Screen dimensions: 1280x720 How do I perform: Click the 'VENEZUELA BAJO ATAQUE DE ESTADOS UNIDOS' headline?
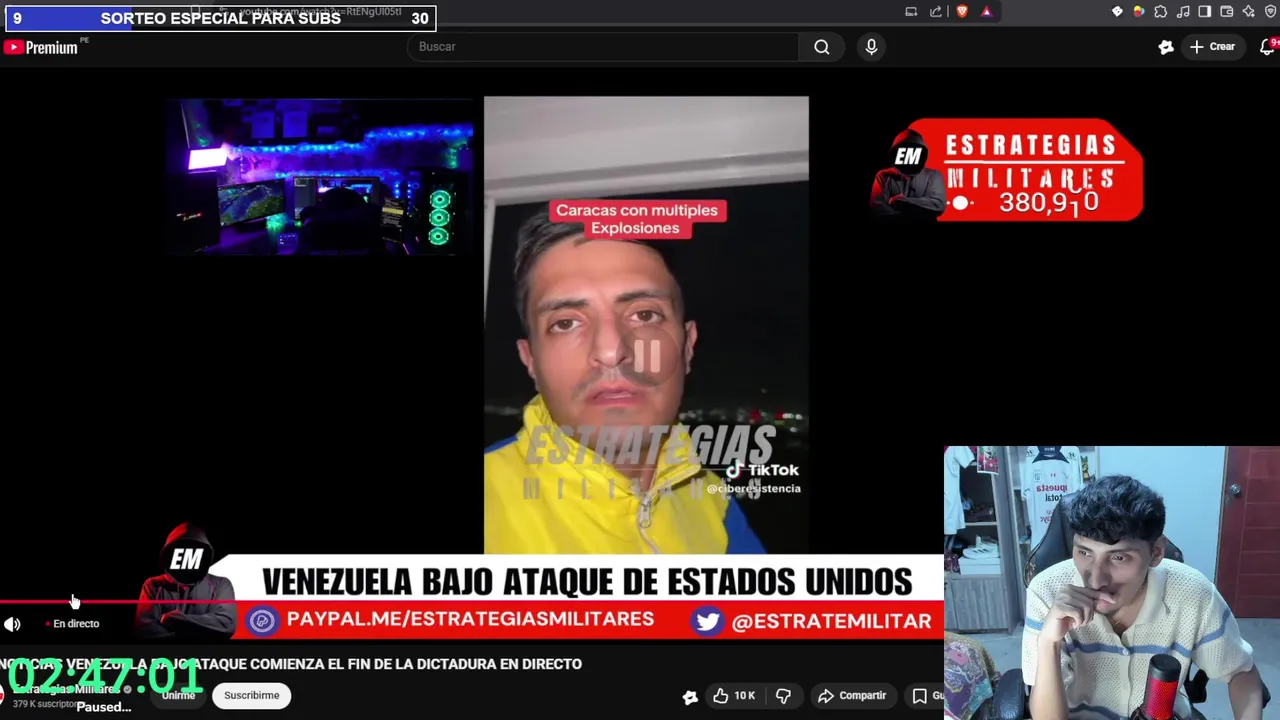(x=587, y=581)
